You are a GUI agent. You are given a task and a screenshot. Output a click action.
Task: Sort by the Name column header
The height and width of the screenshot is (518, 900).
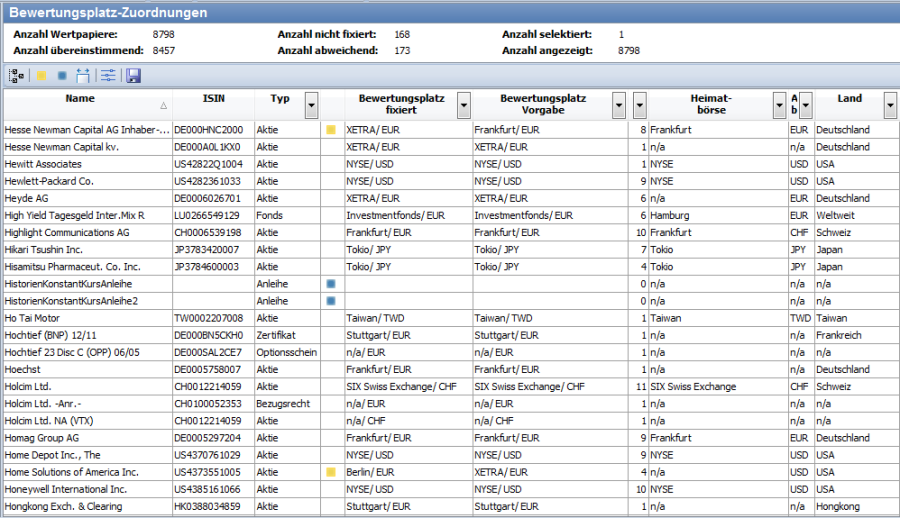pos(80,99)
